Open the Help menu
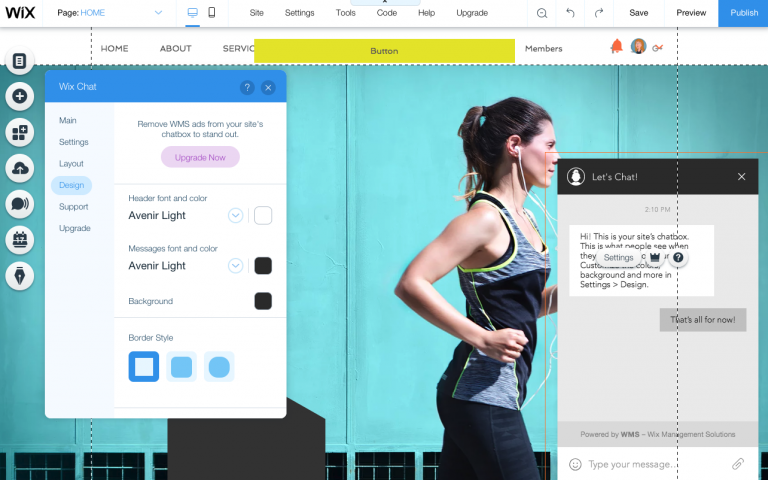Image resolution: width=768 pixels, height=480 pixels. 426,13
